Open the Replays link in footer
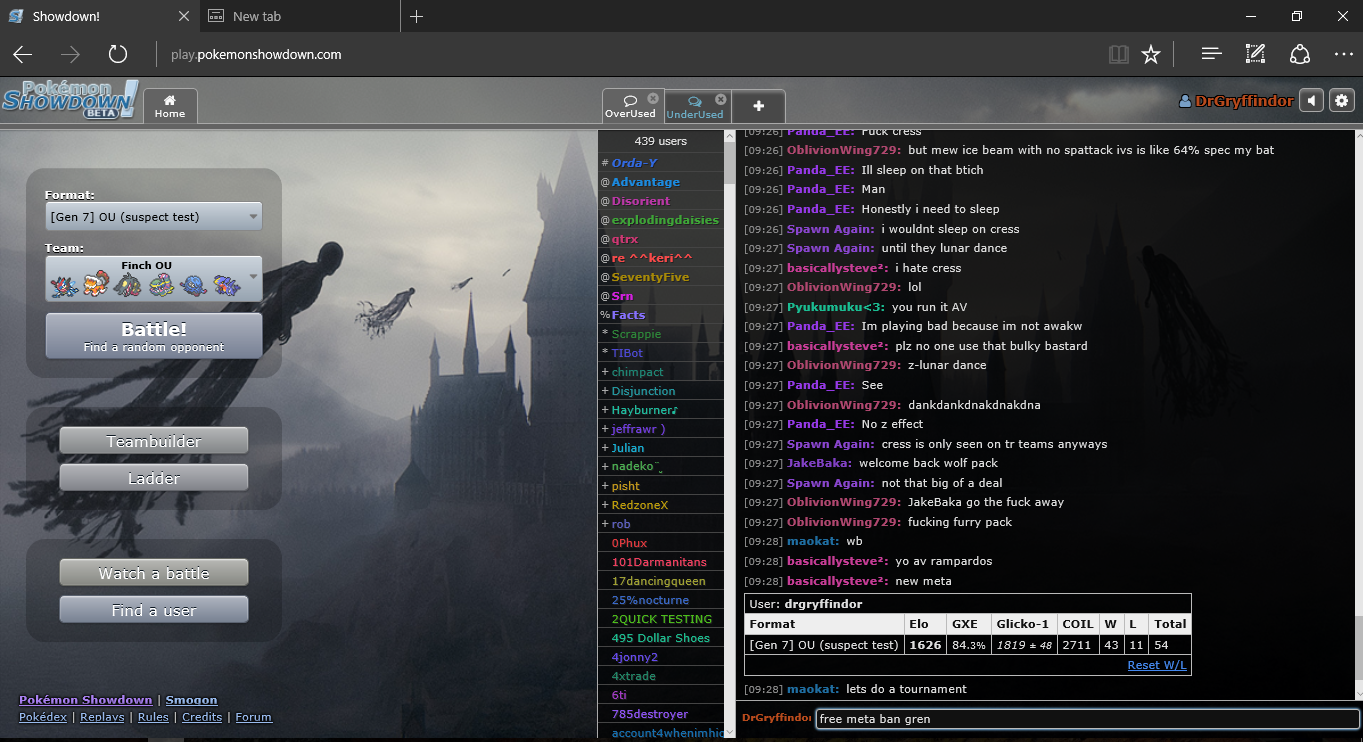The width and height of the screenshot is (1363, 742). (x=102, y=717)
